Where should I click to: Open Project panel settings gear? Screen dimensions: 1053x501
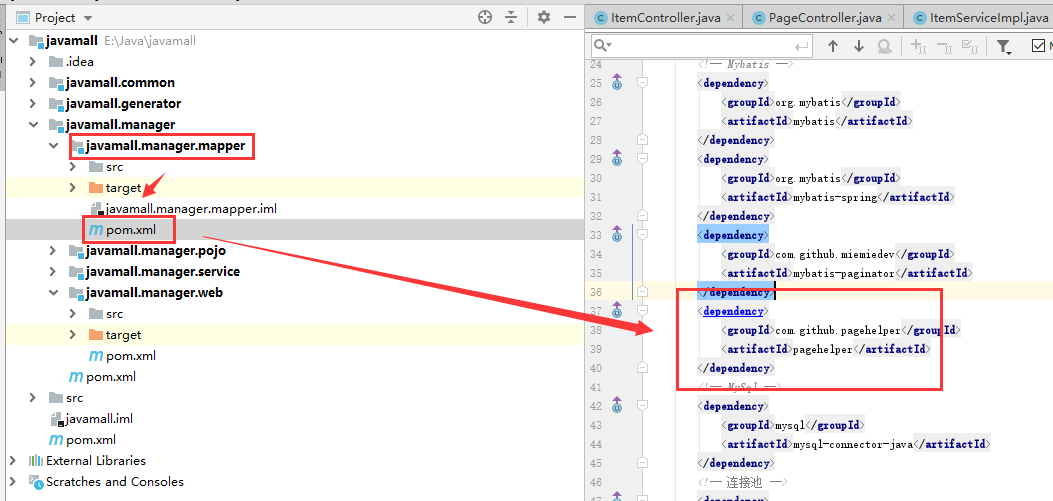[544, 17]
